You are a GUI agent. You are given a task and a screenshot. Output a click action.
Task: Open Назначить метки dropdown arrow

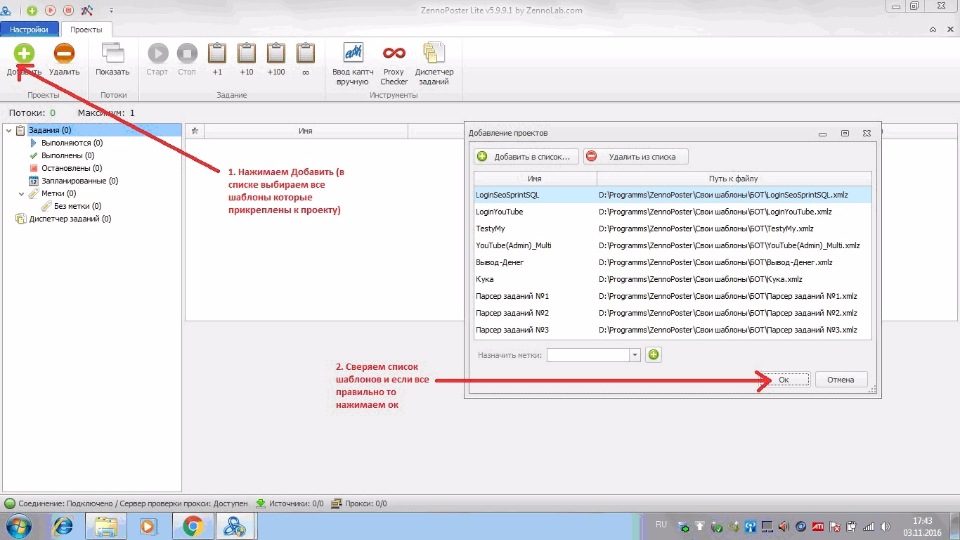click(x=635, y=355)
